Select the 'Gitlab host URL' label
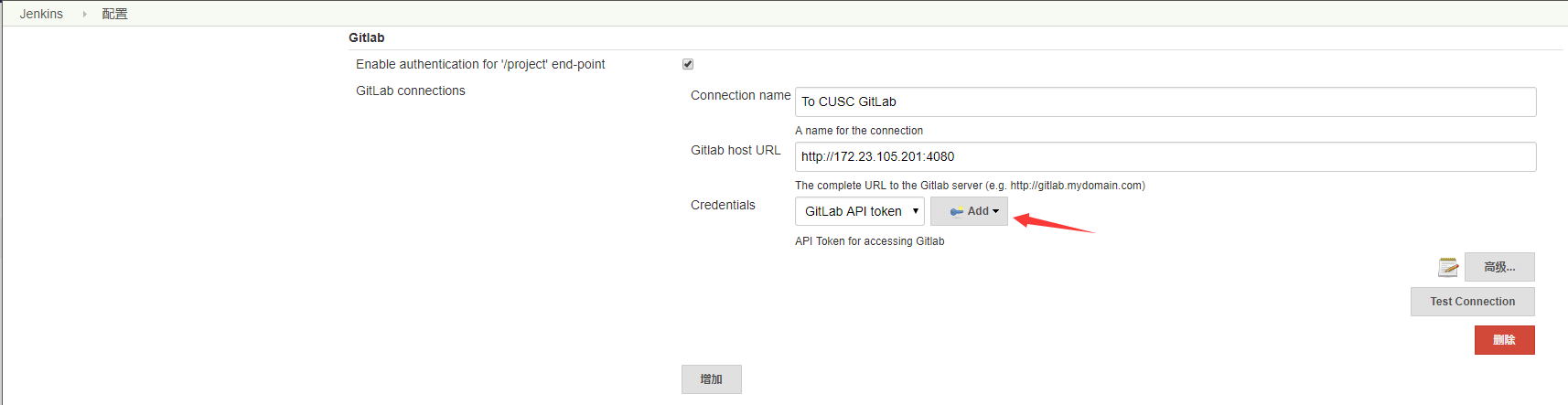The width and height of the screenshot is (1568, 405). click(x=736, y=150)
